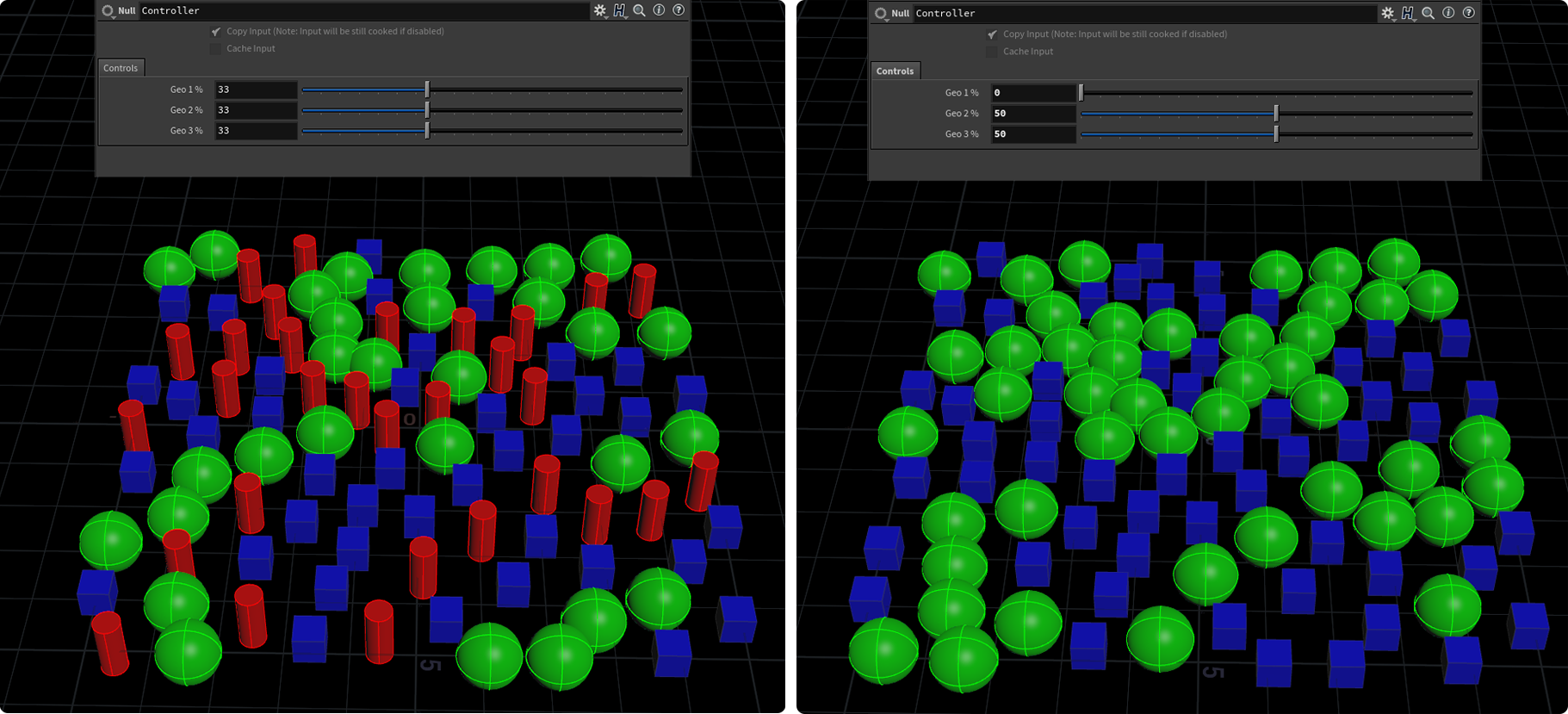Click the Geo 3 % label in right panel
The image size is (1568, 714).
click(962, 134)
